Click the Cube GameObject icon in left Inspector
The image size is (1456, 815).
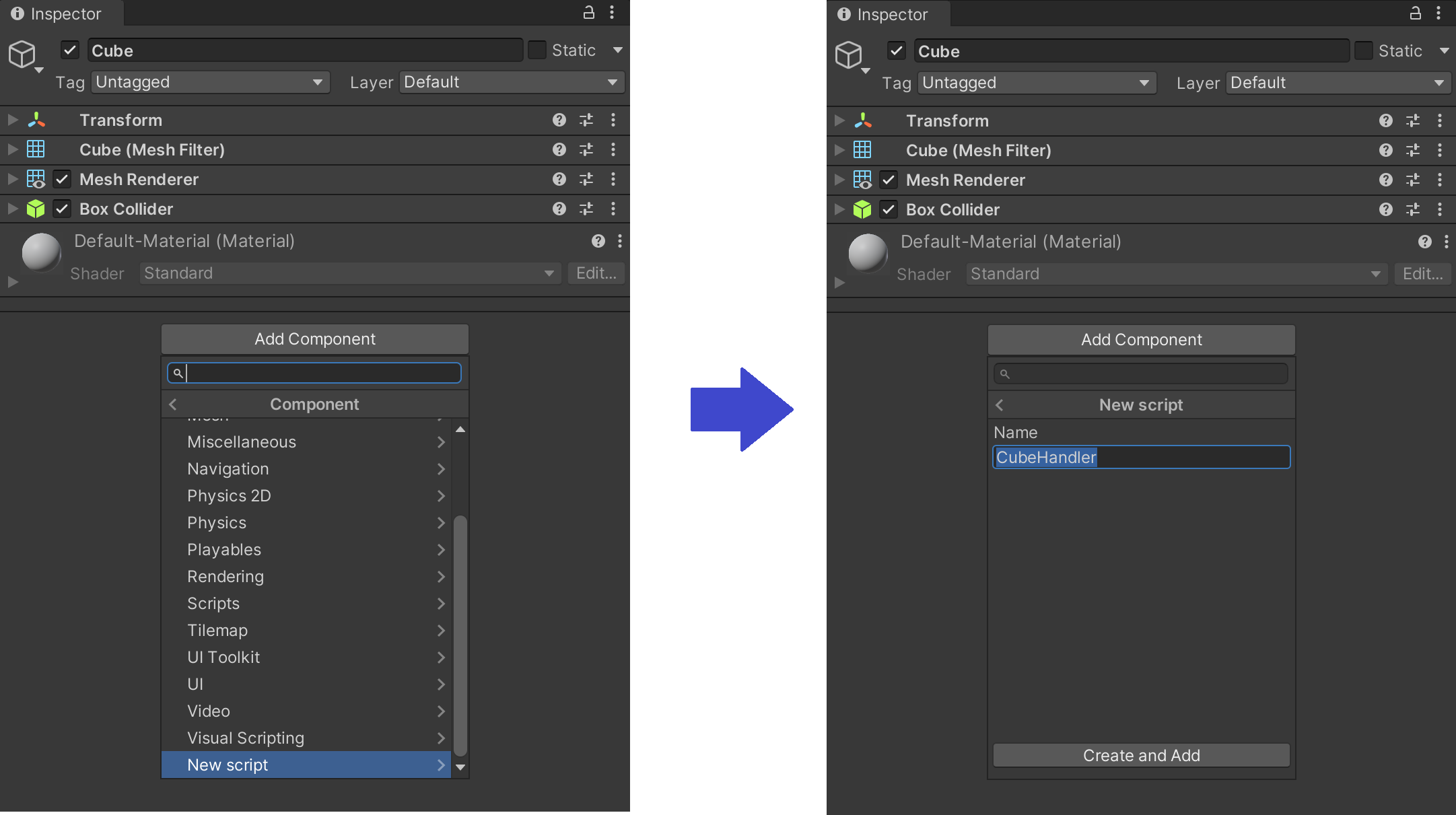(22, 54)
